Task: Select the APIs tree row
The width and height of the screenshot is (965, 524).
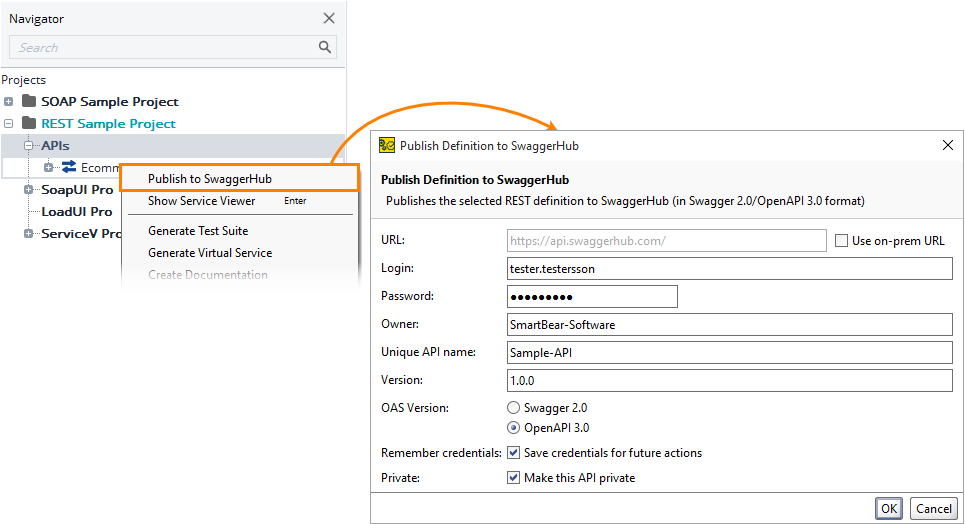Action: [x=173, y=145]
